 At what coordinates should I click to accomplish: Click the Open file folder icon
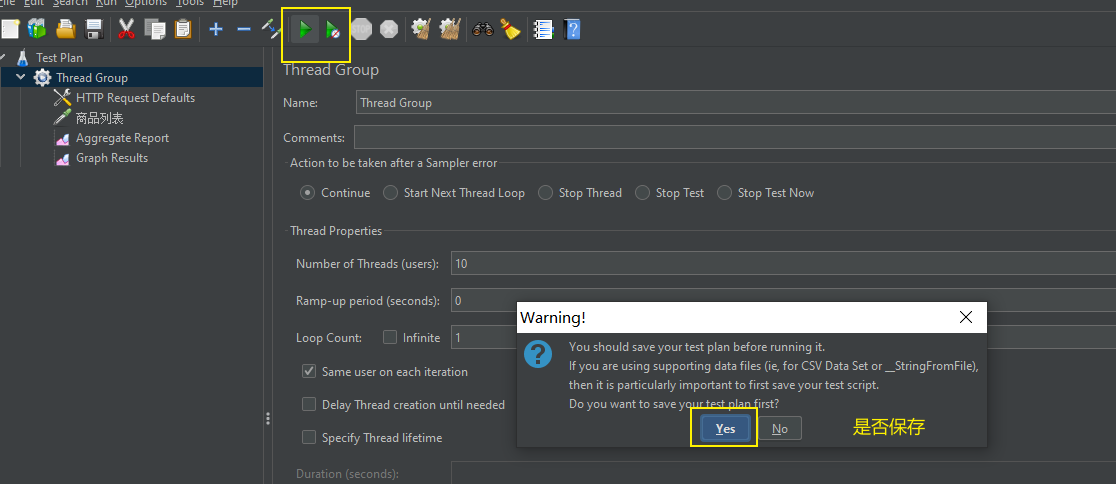[x=66, y=29]
